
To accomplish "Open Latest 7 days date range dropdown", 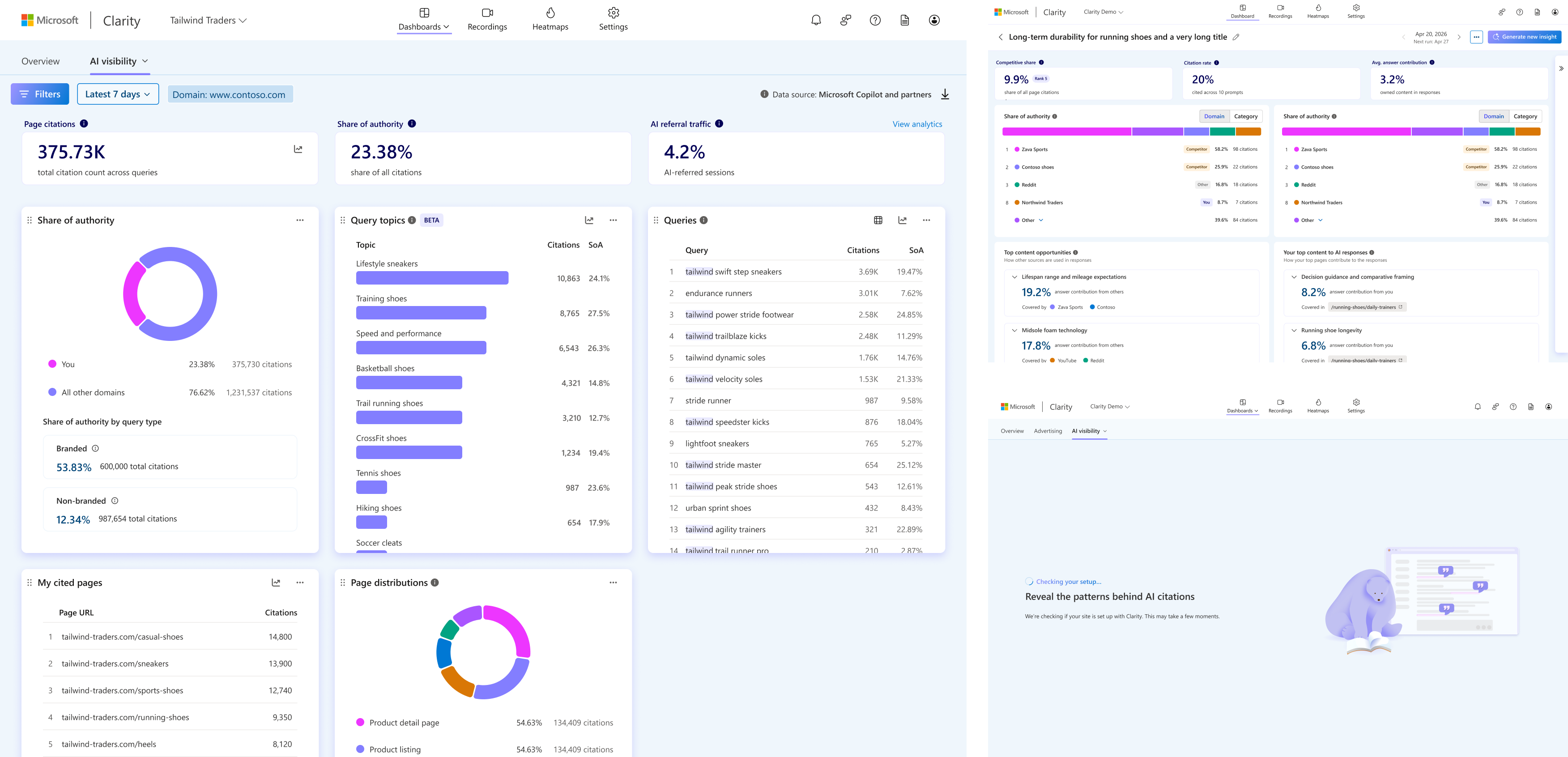I will click(118, 94).
